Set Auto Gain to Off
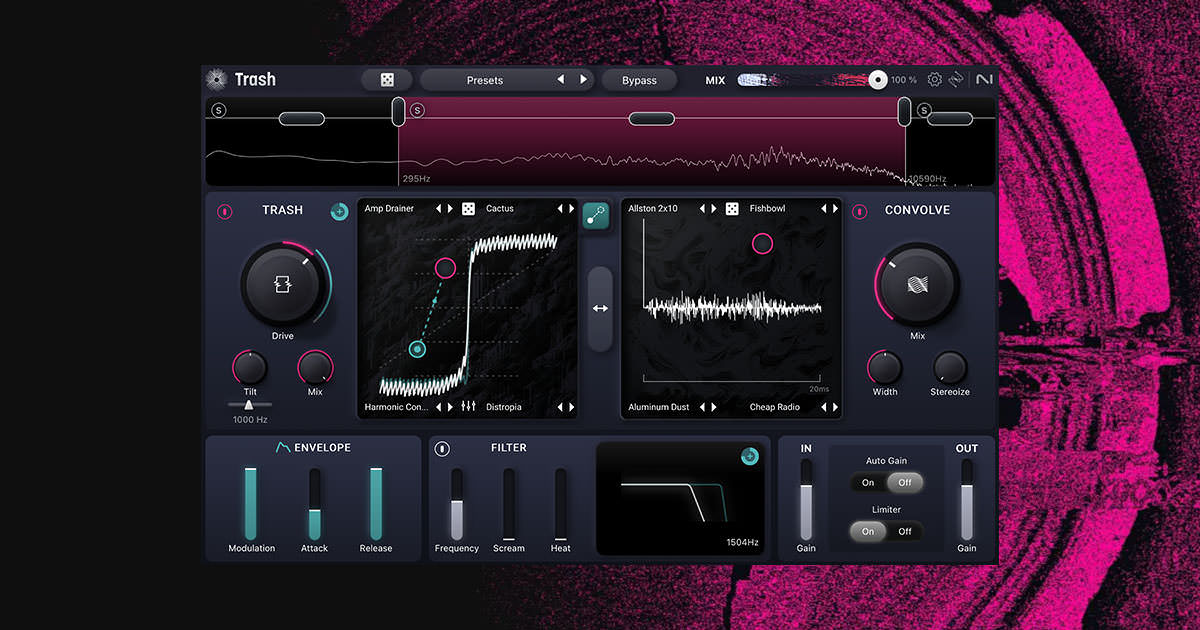The width and height of the screenshot is (1200, 630). pyautogui.click(x=905, y=483)
